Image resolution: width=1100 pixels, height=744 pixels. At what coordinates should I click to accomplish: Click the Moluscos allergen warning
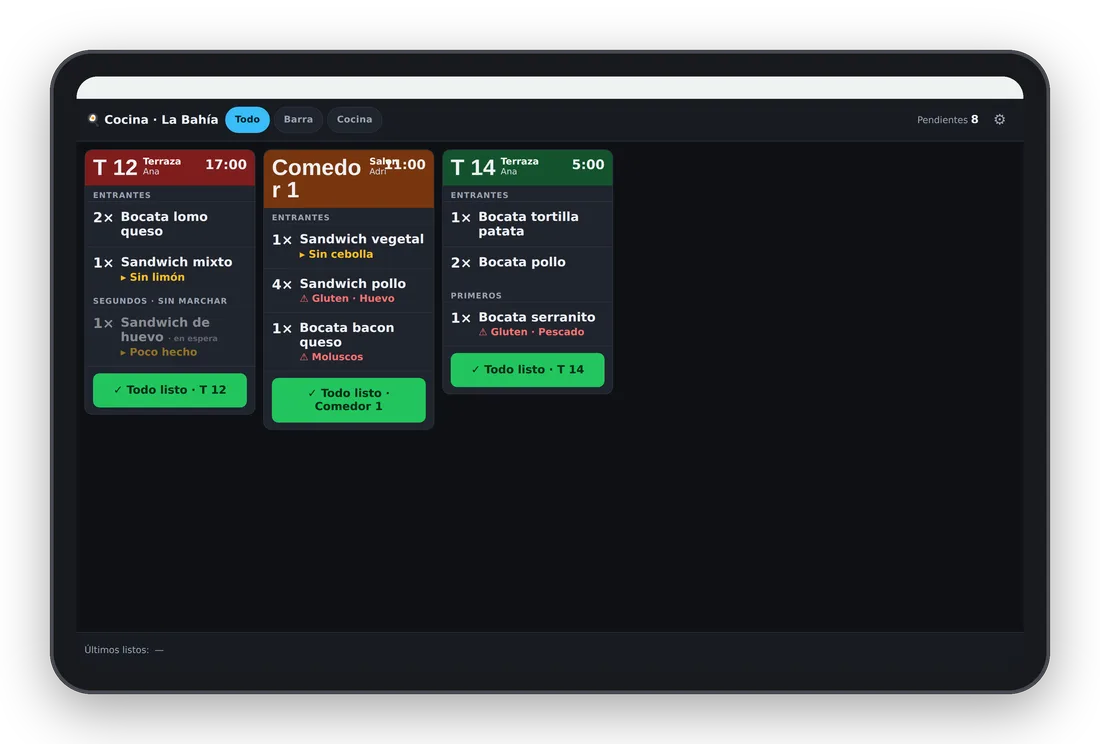pos(332,357)
